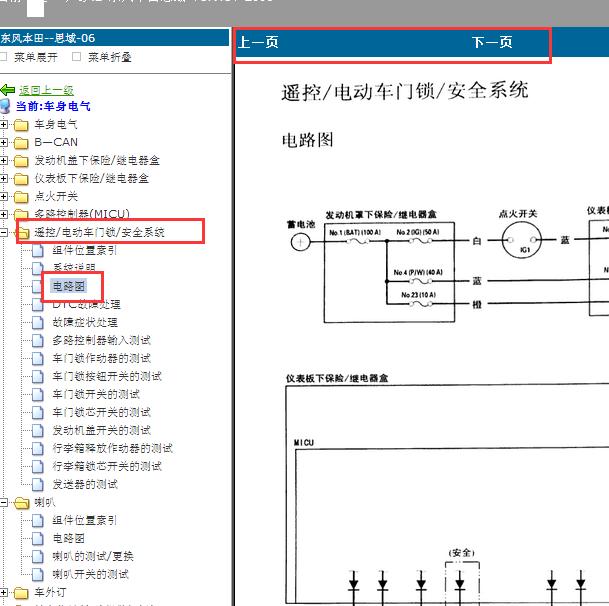Screen dimensions: 609x606
Task: Click the green back arrow icon
Action: 8,90
